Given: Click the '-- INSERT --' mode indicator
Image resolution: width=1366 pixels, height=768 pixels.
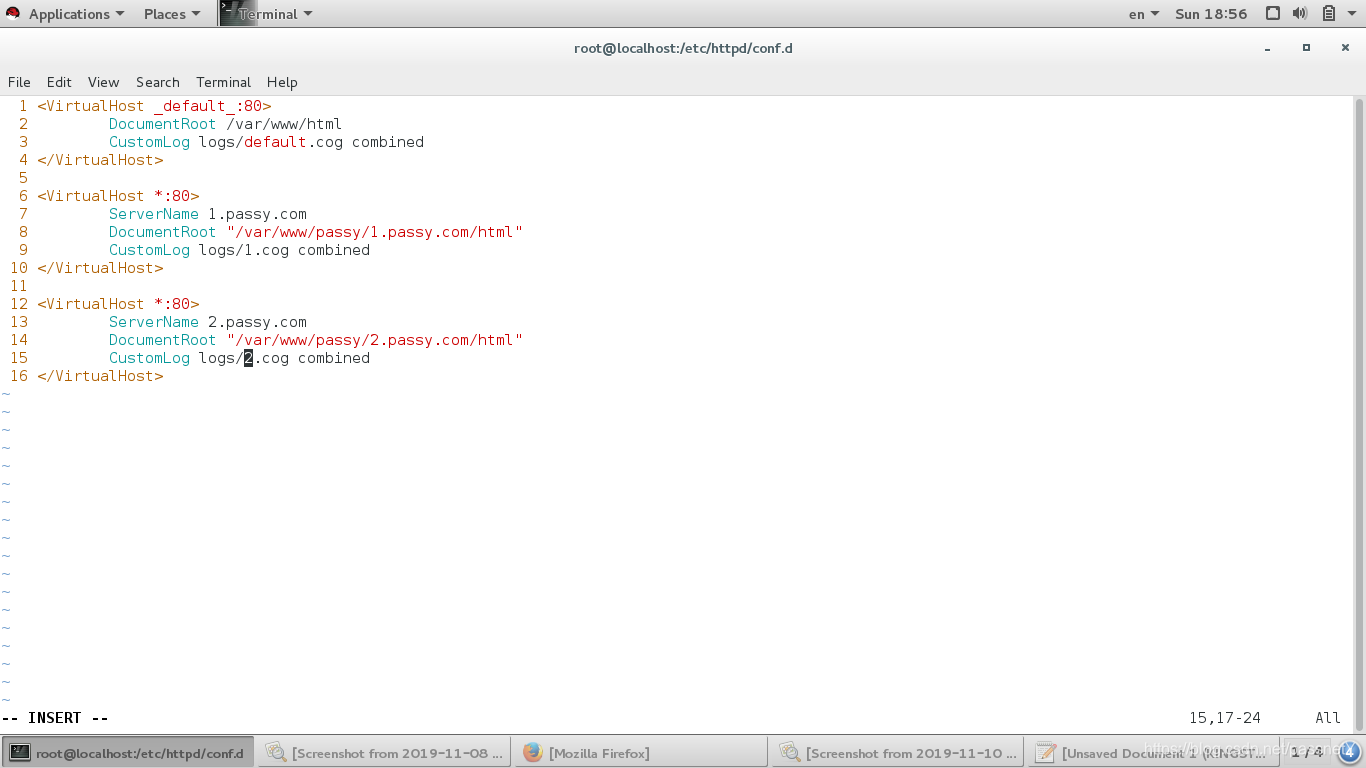Looking at the screenshot, I should click(x=55, y=718).
